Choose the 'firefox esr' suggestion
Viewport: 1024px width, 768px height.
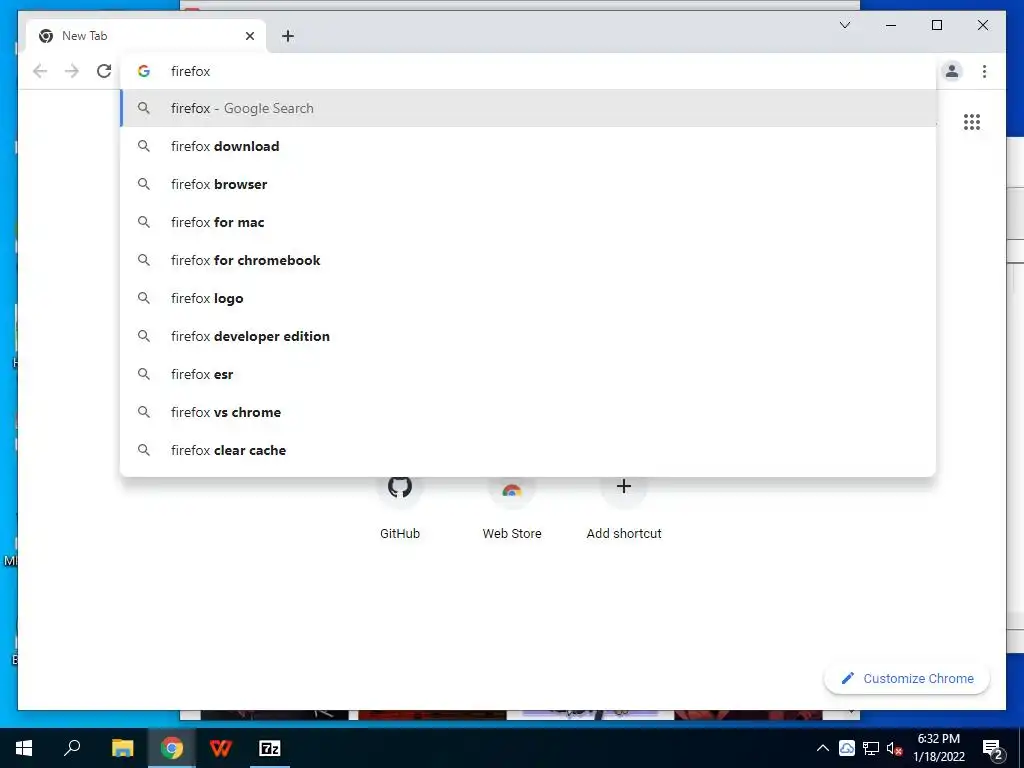tap(528, 374)
